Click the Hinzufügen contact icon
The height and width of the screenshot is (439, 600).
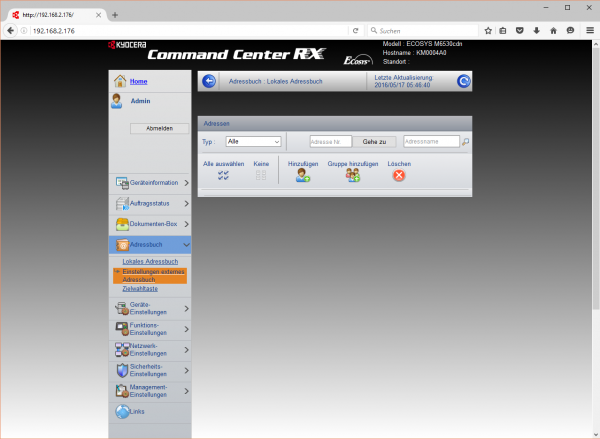(303, 175)
